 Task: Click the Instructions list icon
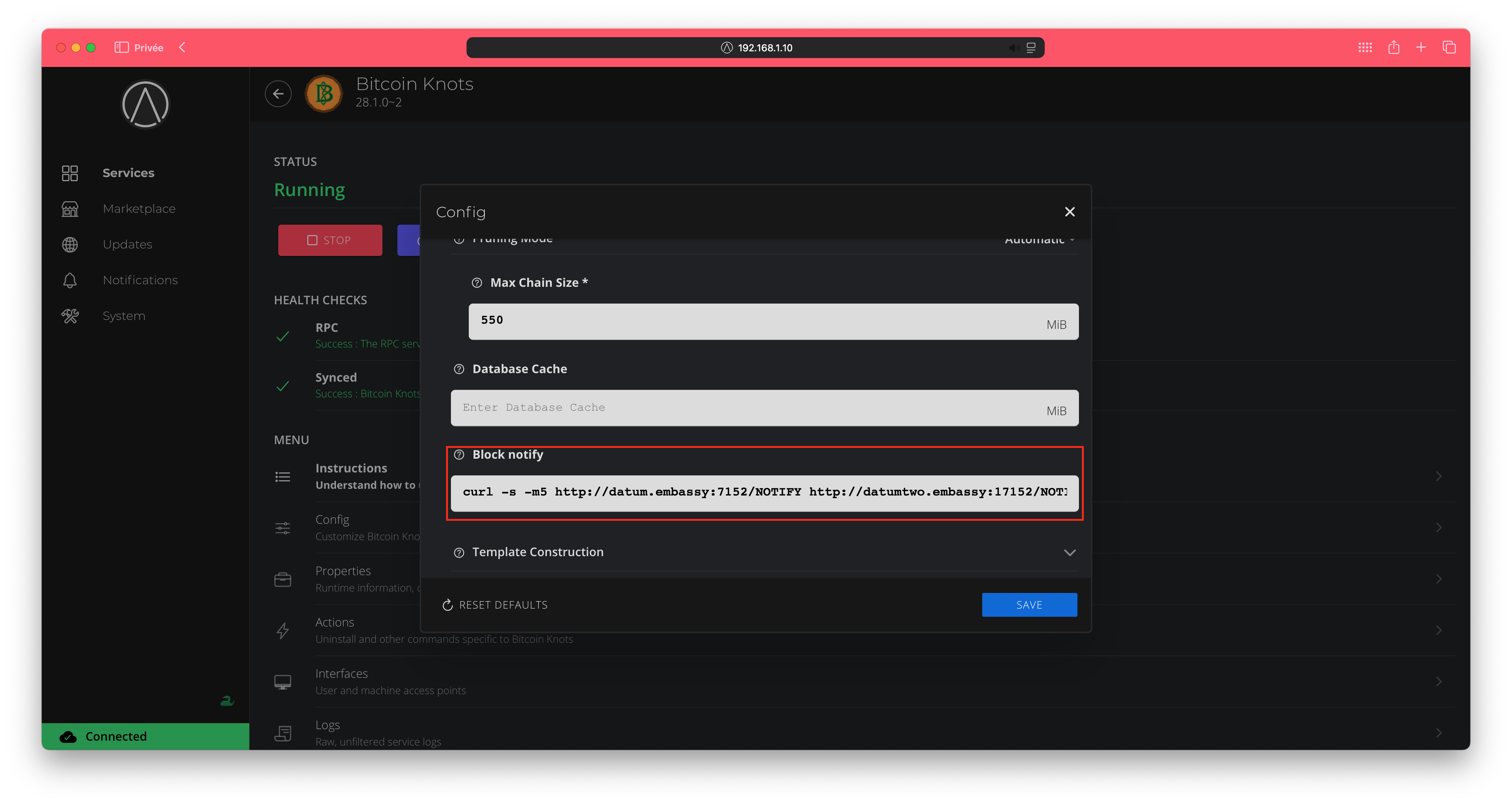[282, 477]
